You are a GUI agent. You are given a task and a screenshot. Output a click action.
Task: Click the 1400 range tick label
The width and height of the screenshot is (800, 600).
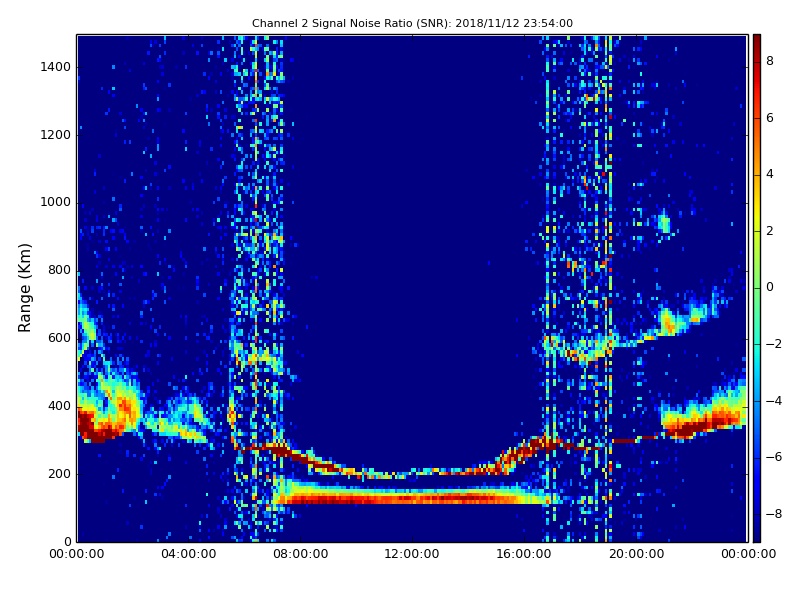point(55,67)
